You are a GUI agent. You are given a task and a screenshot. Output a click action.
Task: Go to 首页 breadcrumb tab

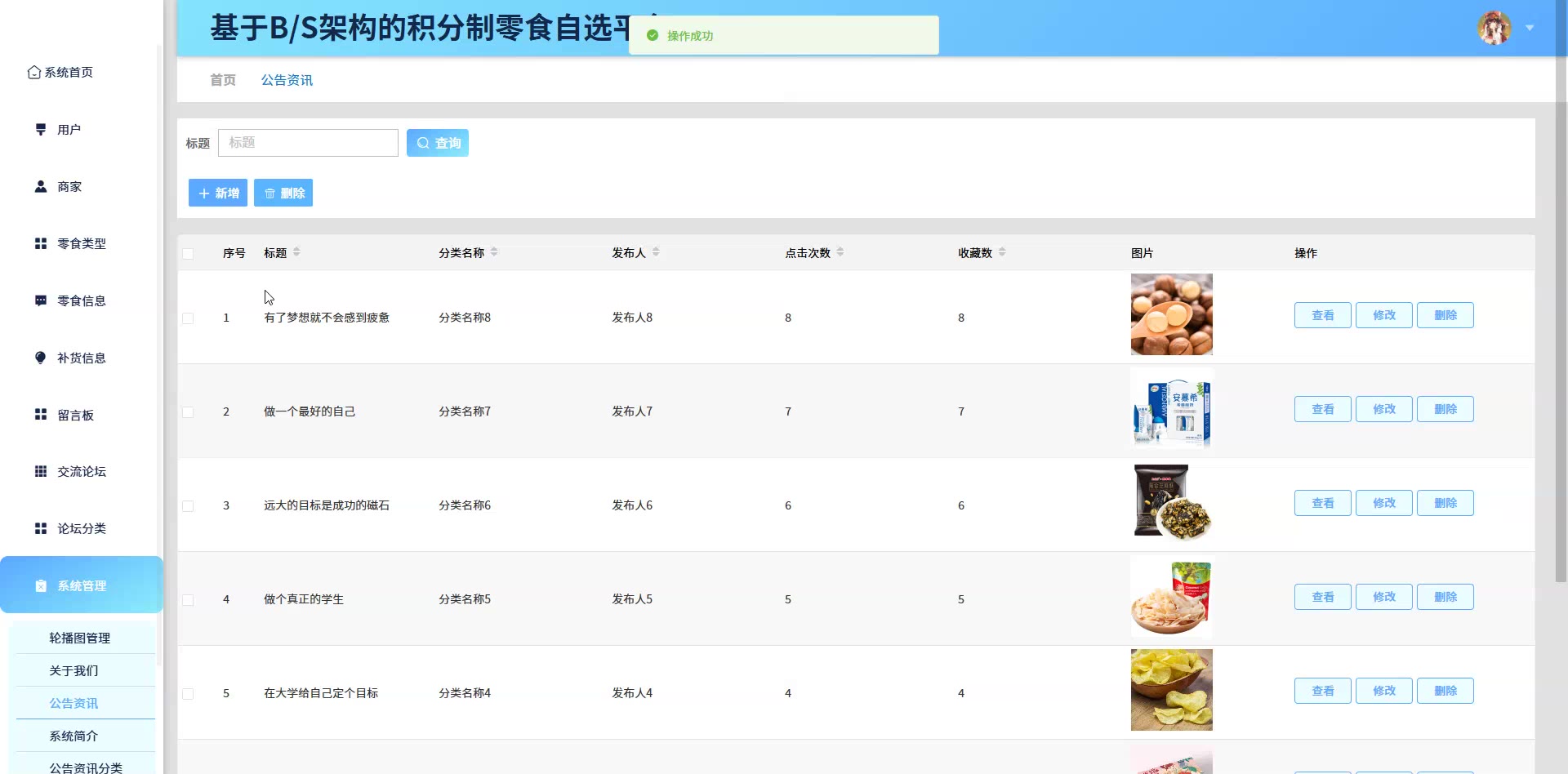click(222, 80)
